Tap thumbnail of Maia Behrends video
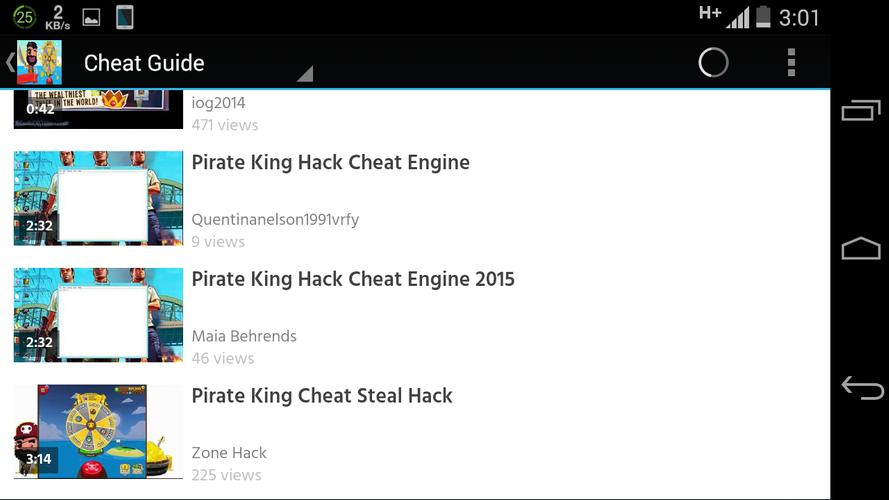This screenshot has height=500, width=889. (98, 315)
